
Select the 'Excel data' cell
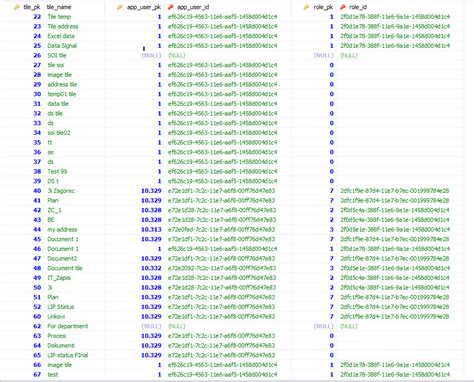point(61,36)
